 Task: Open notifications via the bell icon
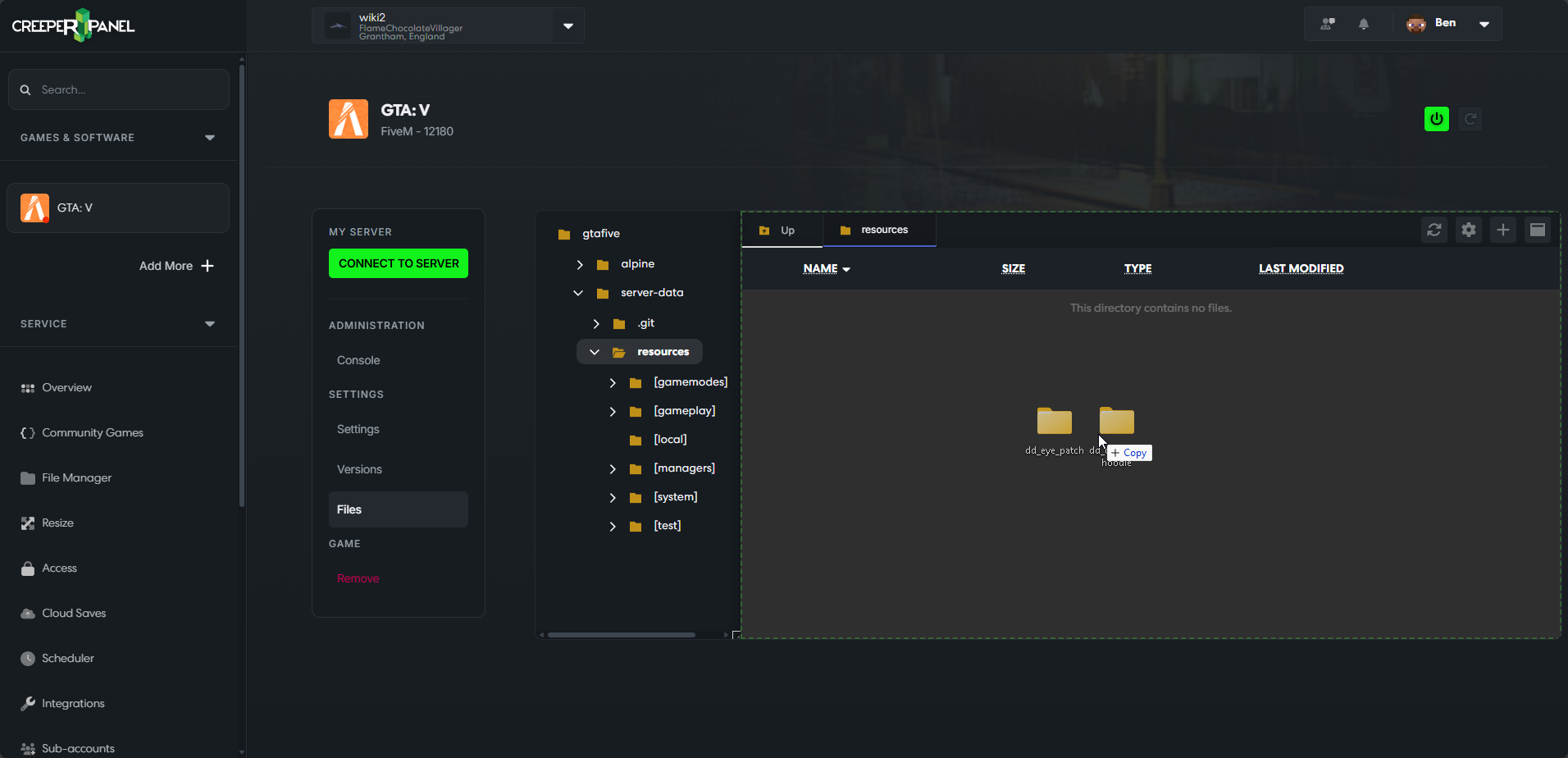[1364, 24]
